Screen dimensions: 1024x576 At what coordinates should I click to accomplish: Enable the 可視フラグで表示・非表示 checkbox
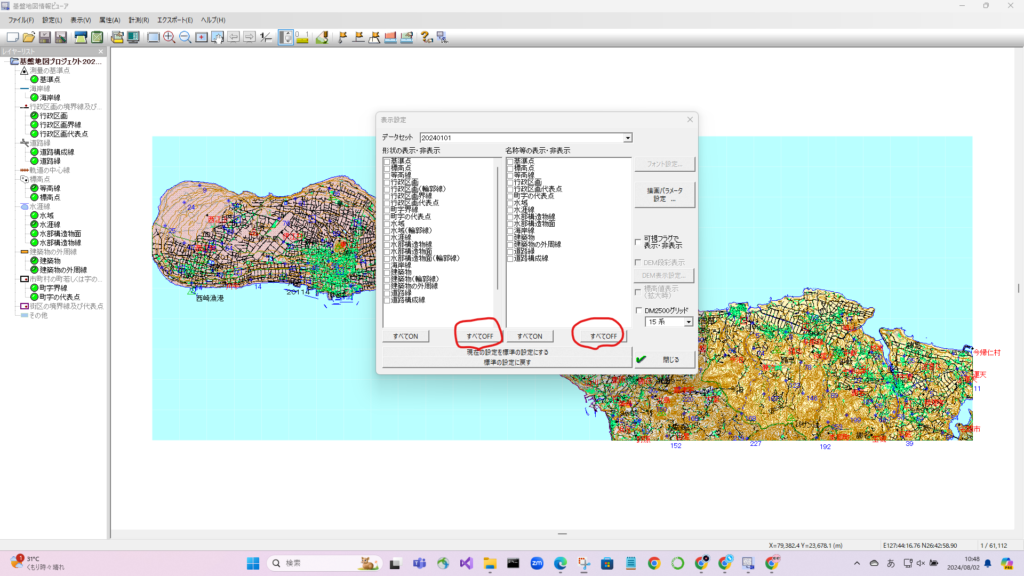tap(639, 241)
